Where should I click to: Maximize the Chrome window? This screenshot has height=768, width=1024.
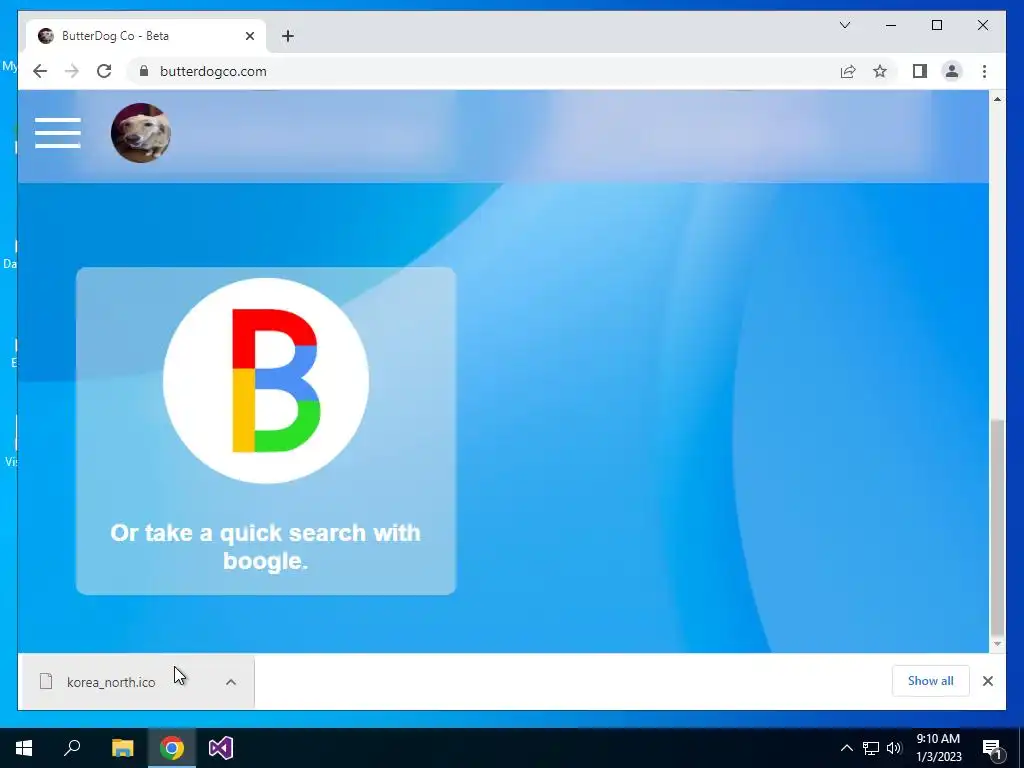pos(936,25)
